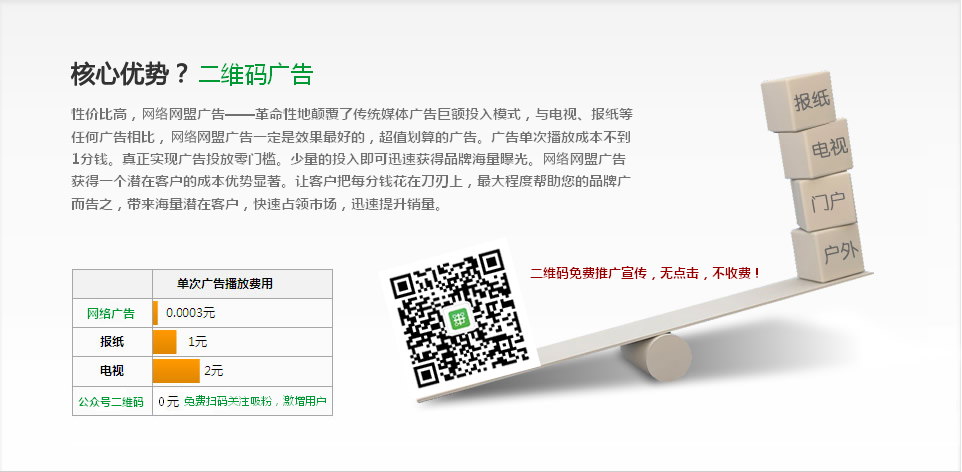The height and width of the screenshot is (472, 962).
Task: Click the 电视 cube block
Action: point(816,148)
